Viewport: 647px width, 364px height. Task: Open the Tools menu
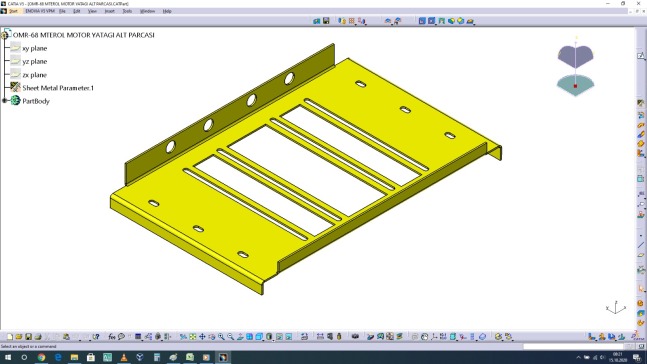(127, 11)
